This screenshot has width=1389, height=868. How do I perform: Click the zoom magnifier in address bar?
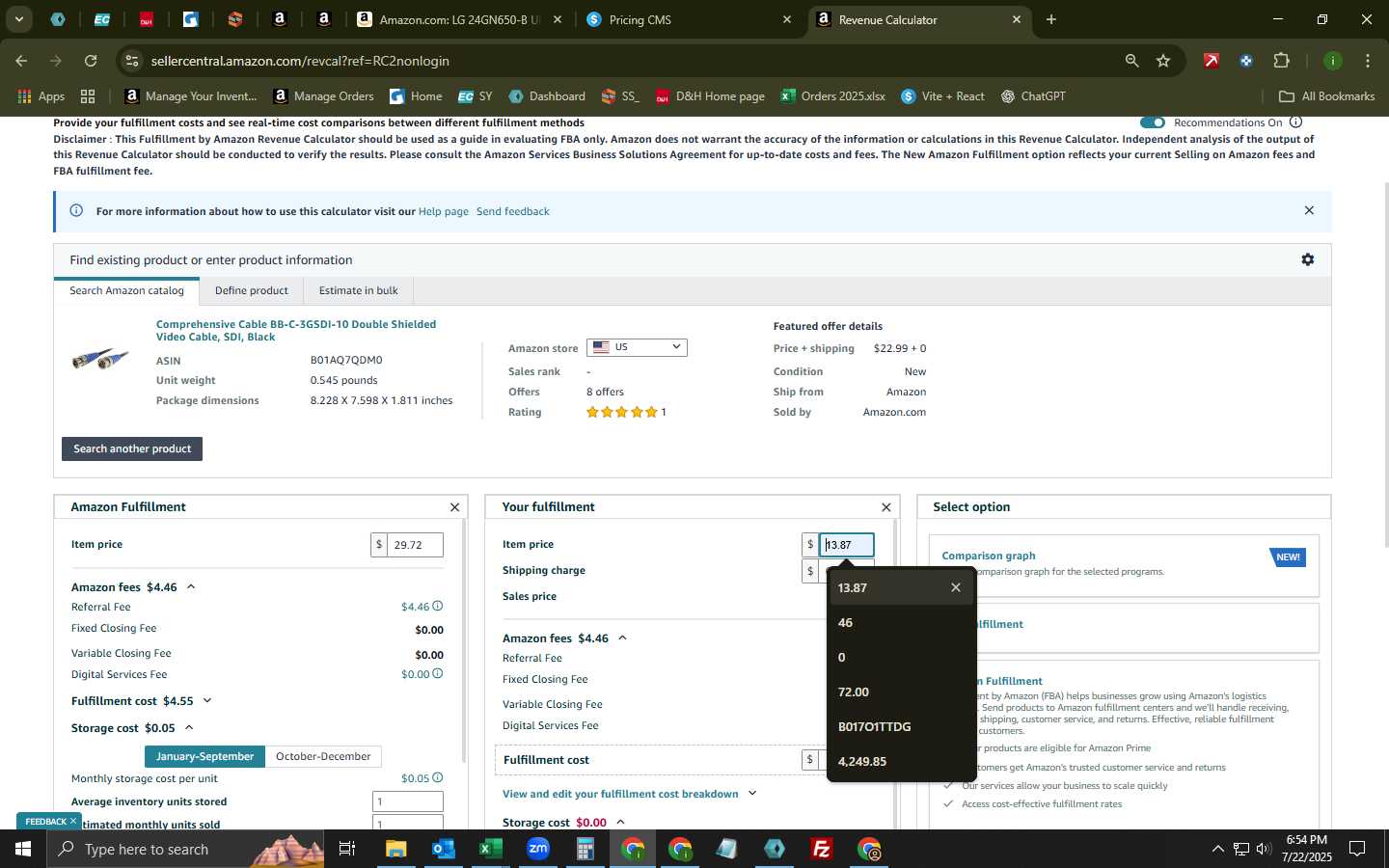pos(1131,61)
